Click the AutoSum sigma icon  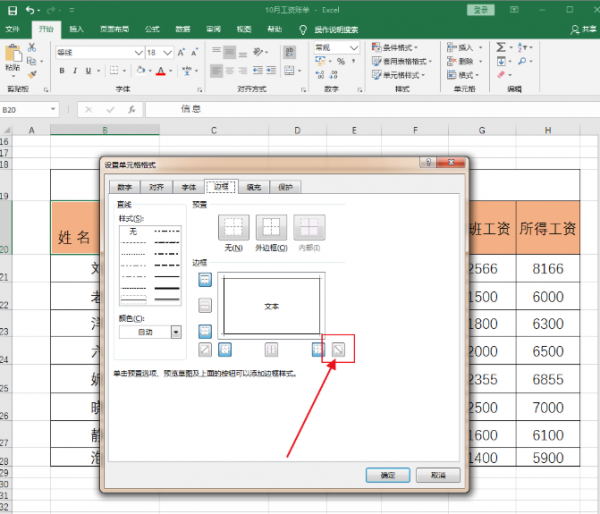(501, 47)
